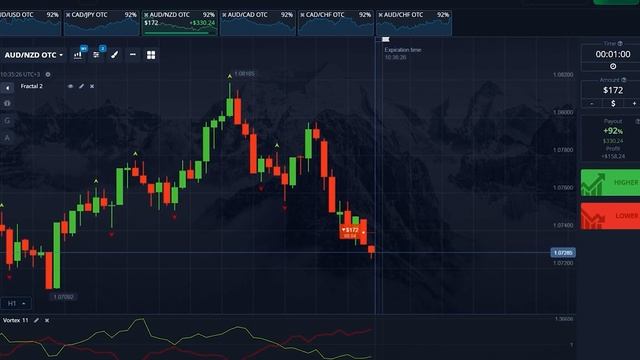The width and height of the screenshot is (640, 360).
Task: Click the $172 amount field
Action: 613,90
